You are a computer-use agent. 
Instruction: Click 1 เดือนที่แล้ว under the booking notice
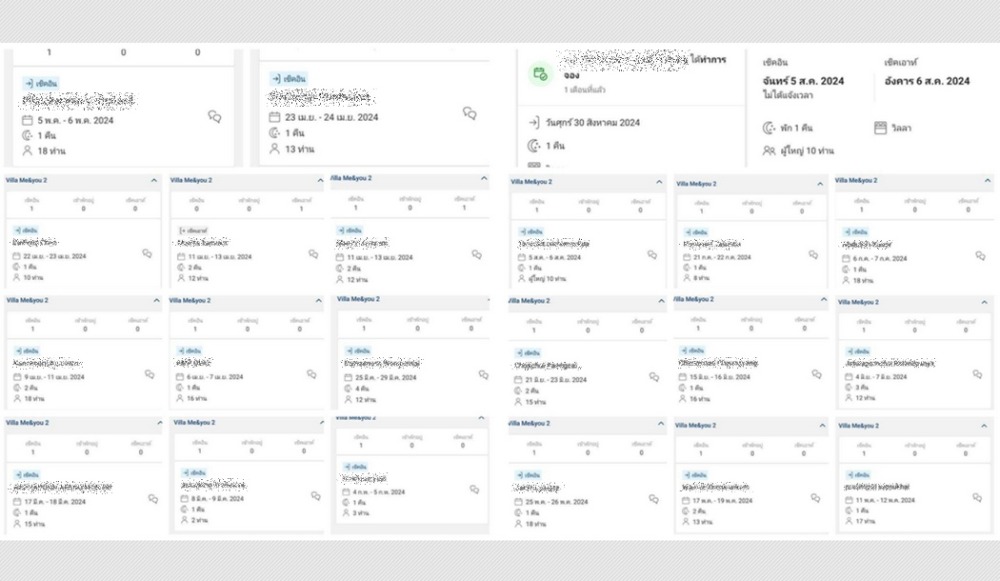point(585,90)
